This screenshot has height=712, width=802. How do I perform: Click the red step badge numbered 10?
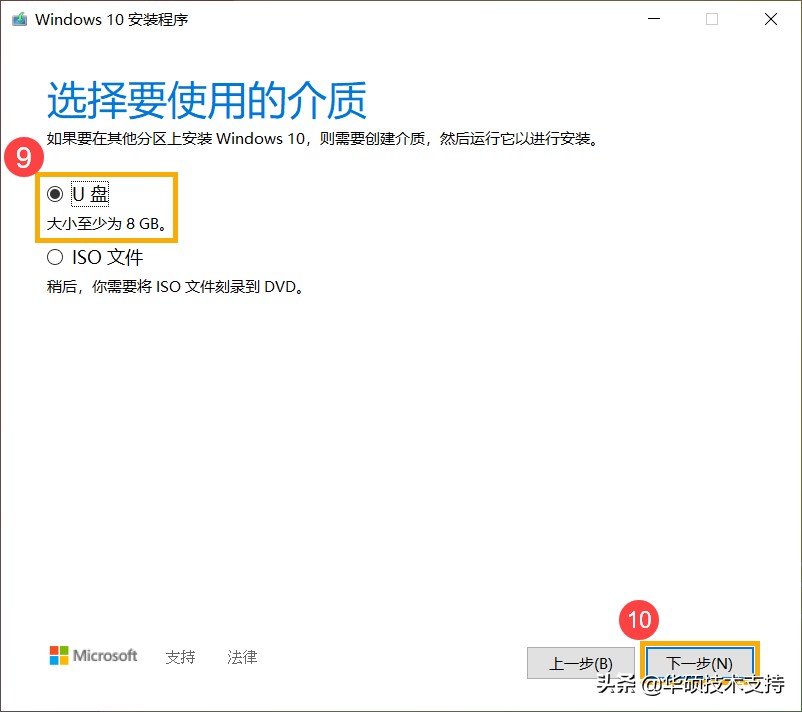pyautogui.click(x=639, y=620)
